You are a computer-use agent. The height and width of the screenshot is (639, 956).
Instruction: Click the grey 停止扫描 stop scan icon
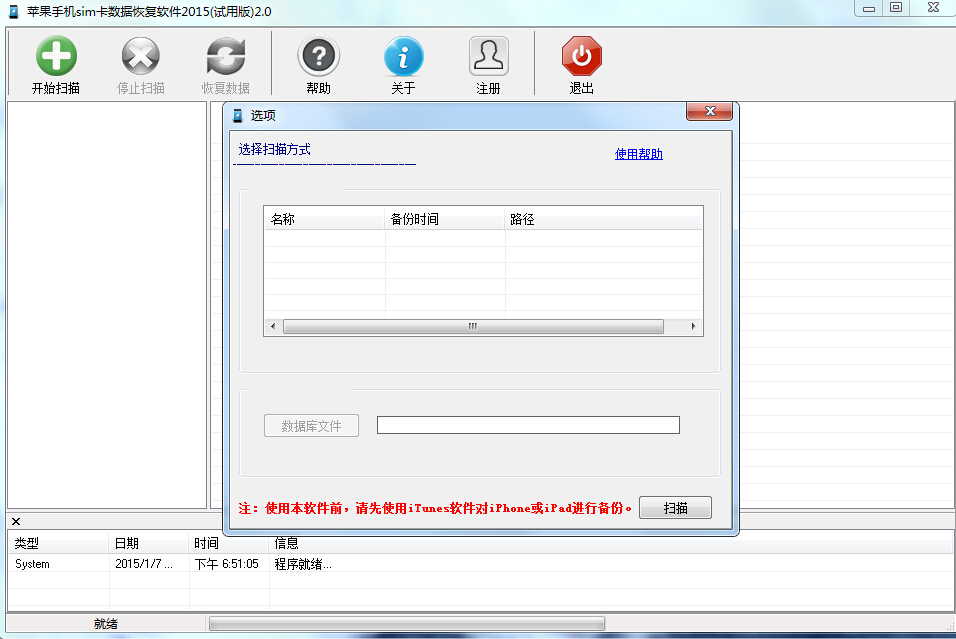pyautogui.click(x=141, y=55)
